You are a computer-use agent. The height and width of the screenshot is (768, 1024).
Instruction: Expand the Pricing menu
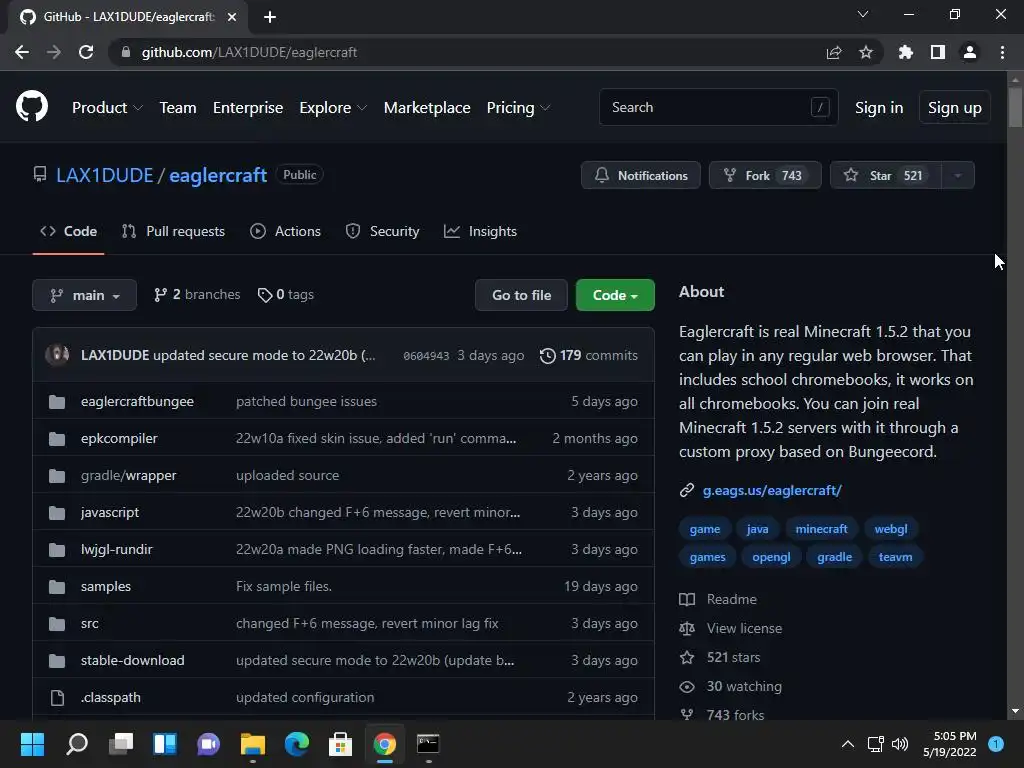pos(519,108)
